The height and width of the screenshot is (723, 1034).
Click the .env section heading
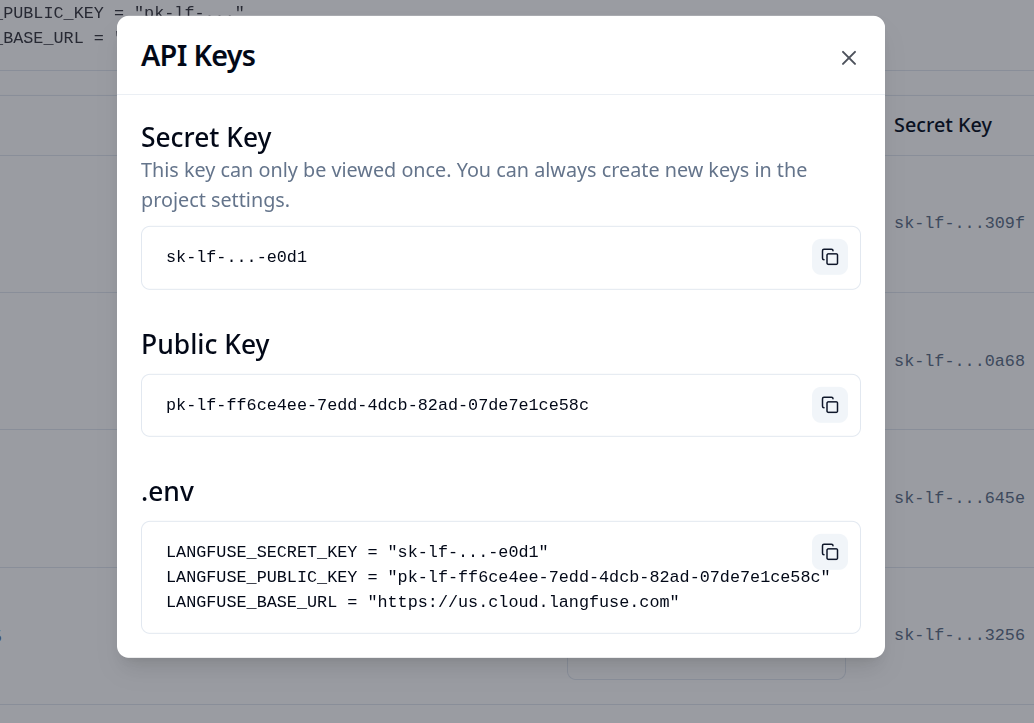pyautogui.click(x=167, y=491)
